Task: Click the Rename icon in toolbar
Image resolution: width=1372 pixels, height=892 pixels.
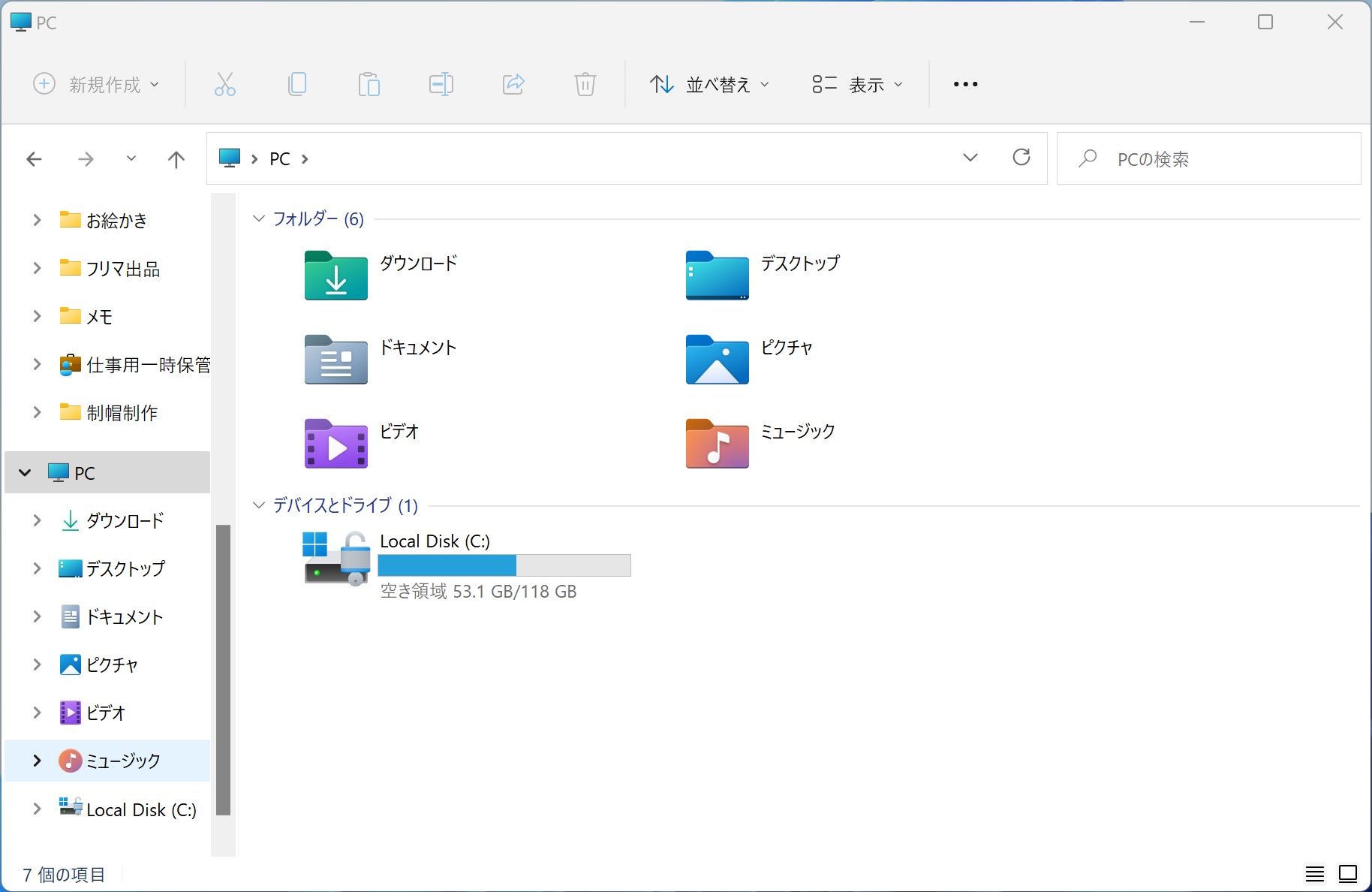Action: [x=441, y=84]
